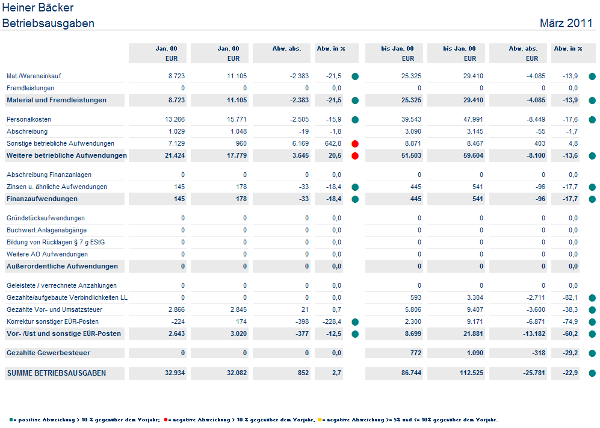
Task: Click the first 'Abw. abs.' column header
Action: [x=282, y=53]
